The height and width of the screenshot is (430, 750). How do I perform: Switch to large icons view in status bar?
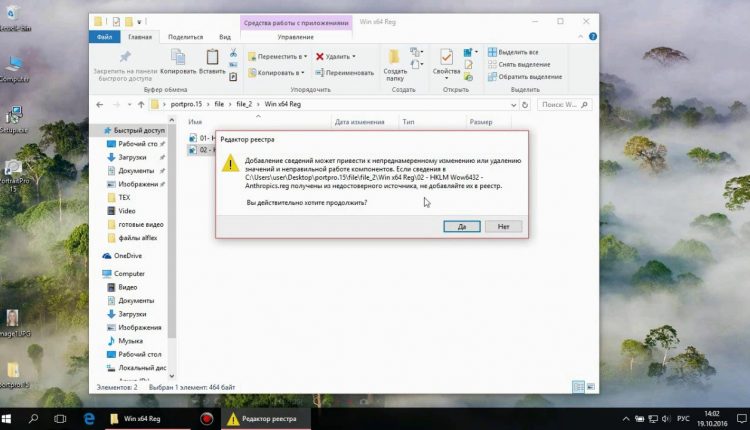point(591,386)
